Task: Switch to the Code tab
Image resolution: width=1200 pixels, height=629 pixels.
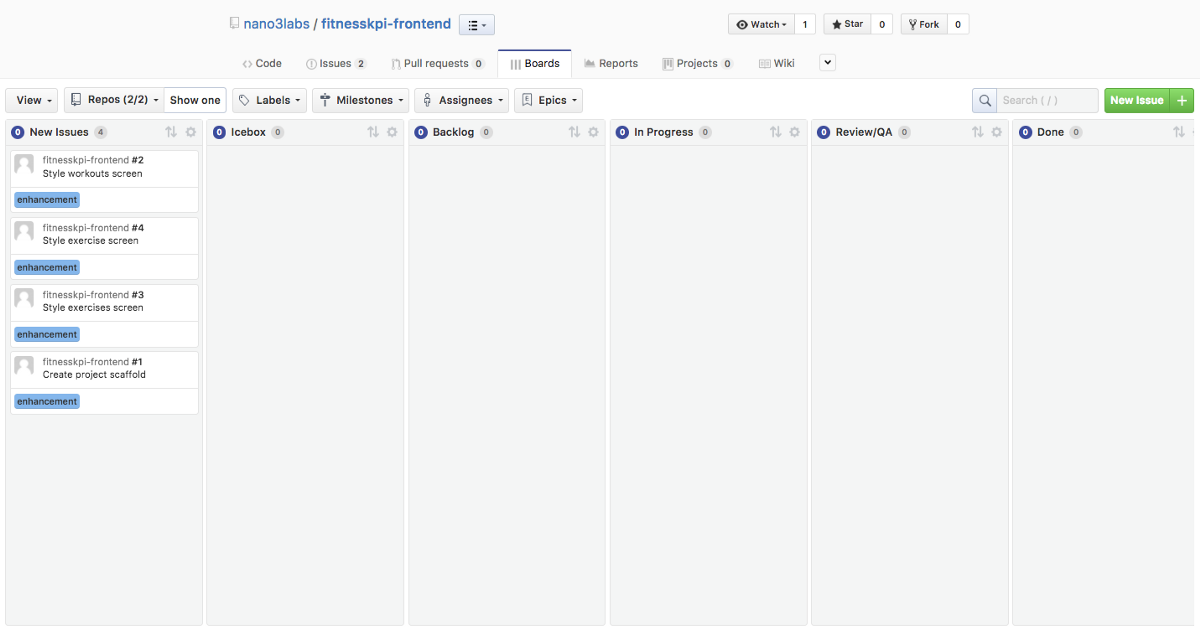Action: click(x=262, y=63)
